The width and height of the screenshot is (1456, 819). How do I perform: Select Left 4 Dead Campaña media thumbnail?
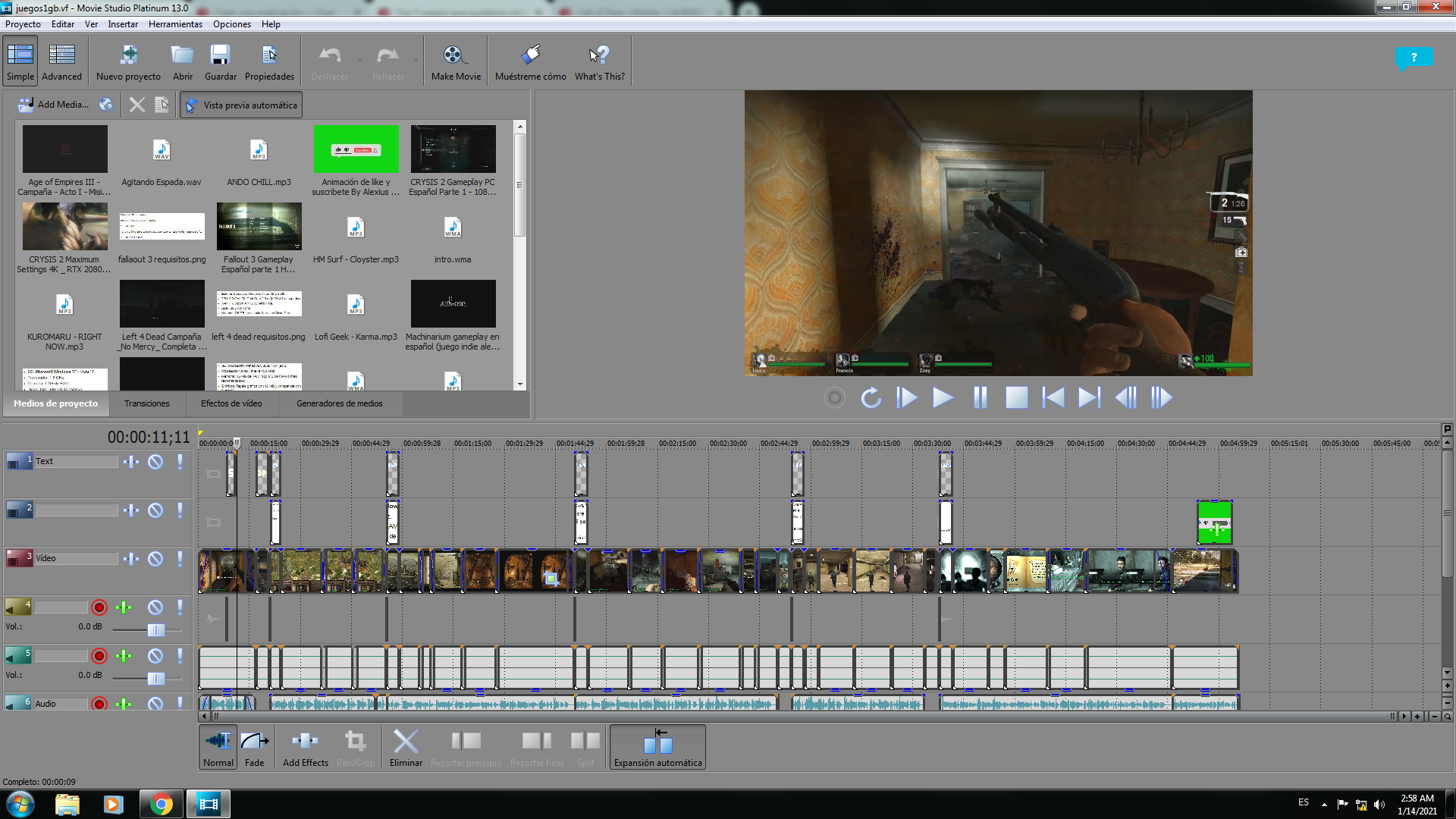[162, 303]
